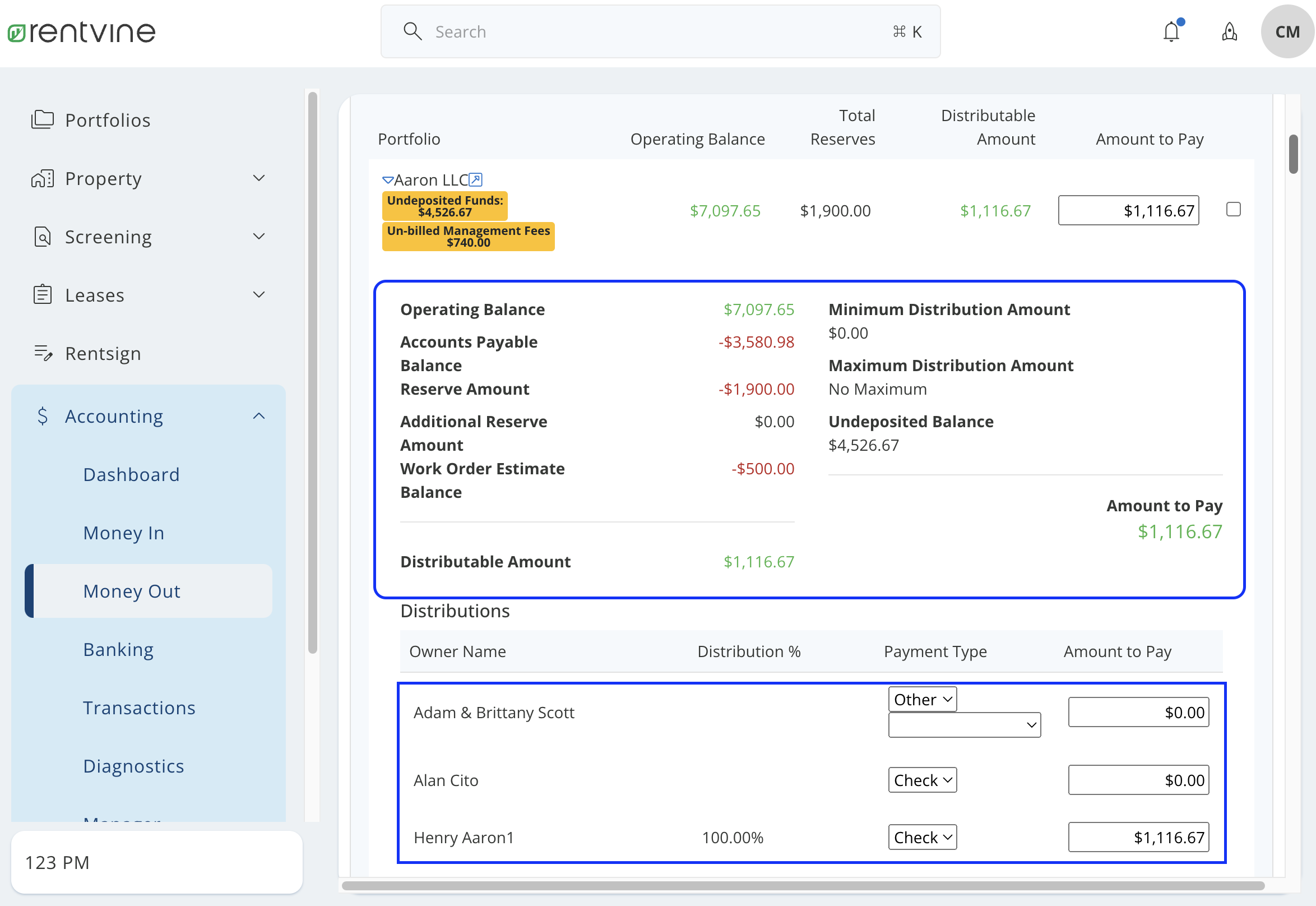Click Henry Aaron1 amount to pay field
This screenshot has height=906, width=1316.
(x=1138, y=837)
